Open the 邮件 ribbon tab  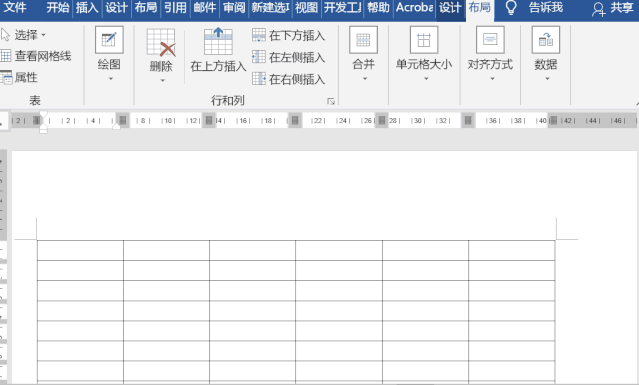tap(205, 7)
